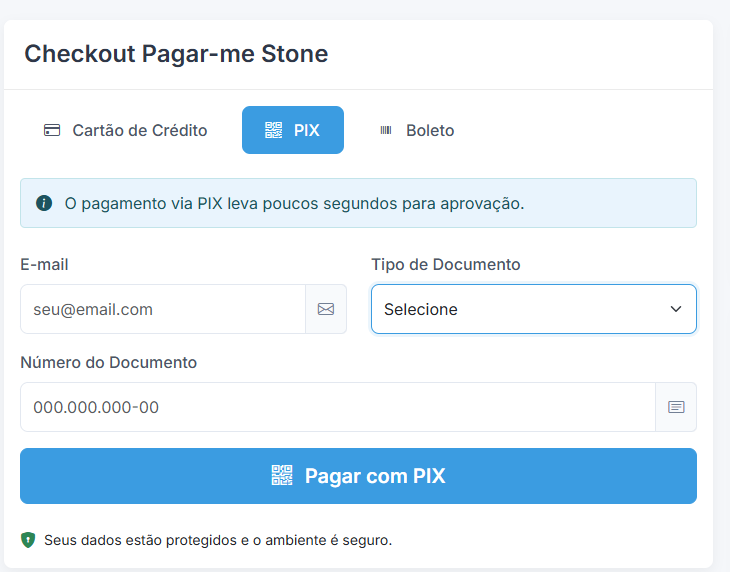Click the "E-mail" field label
This screenshot has height=572, width=730.
[44, 264]
